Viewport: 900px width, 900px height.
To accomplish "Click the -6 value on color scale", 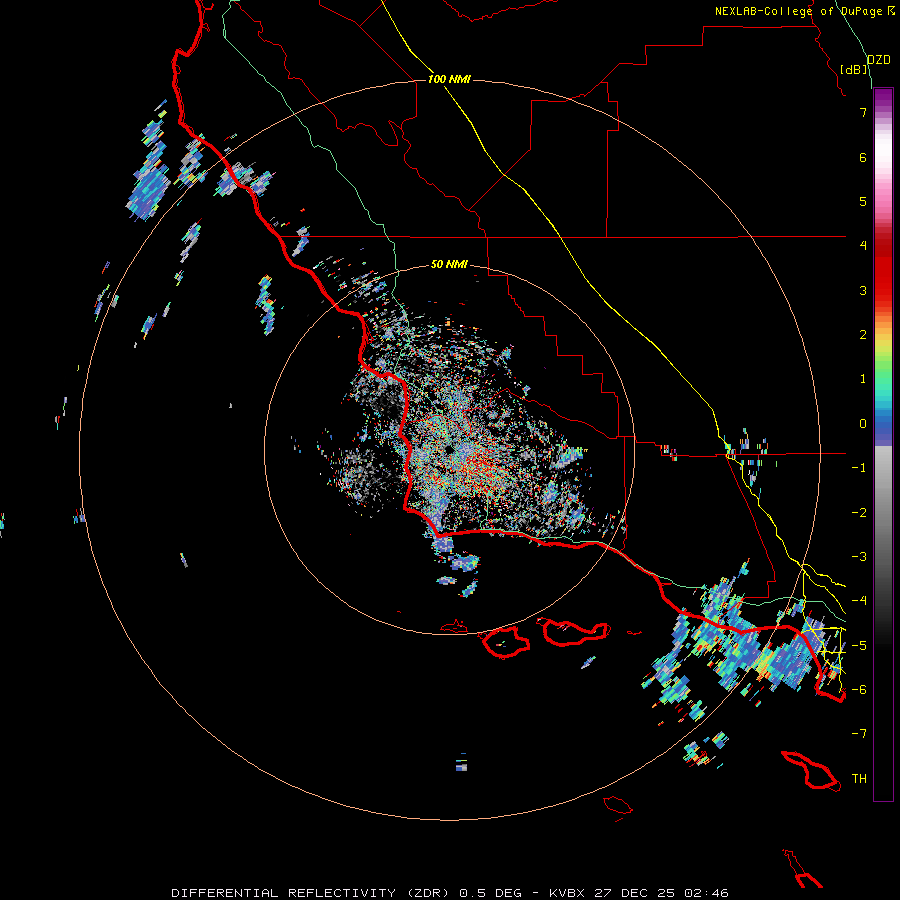I will pyautogui.click(x=859, y=690).
